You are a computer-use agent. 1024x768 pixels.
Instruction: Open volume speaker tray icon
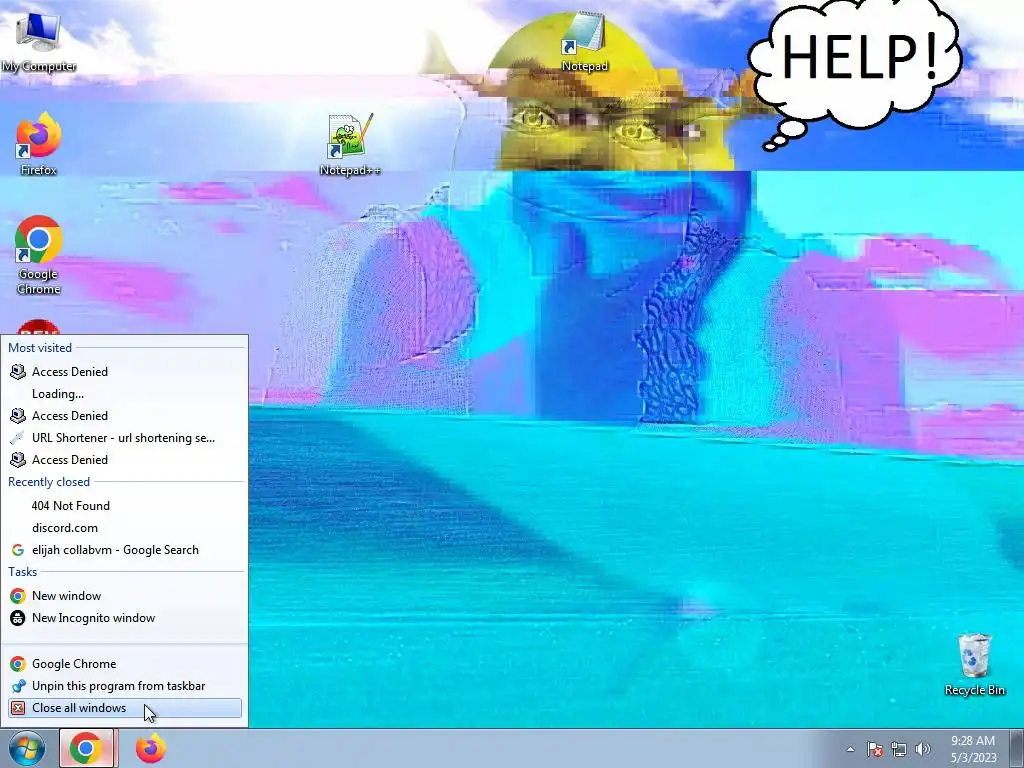coord(922,749)
